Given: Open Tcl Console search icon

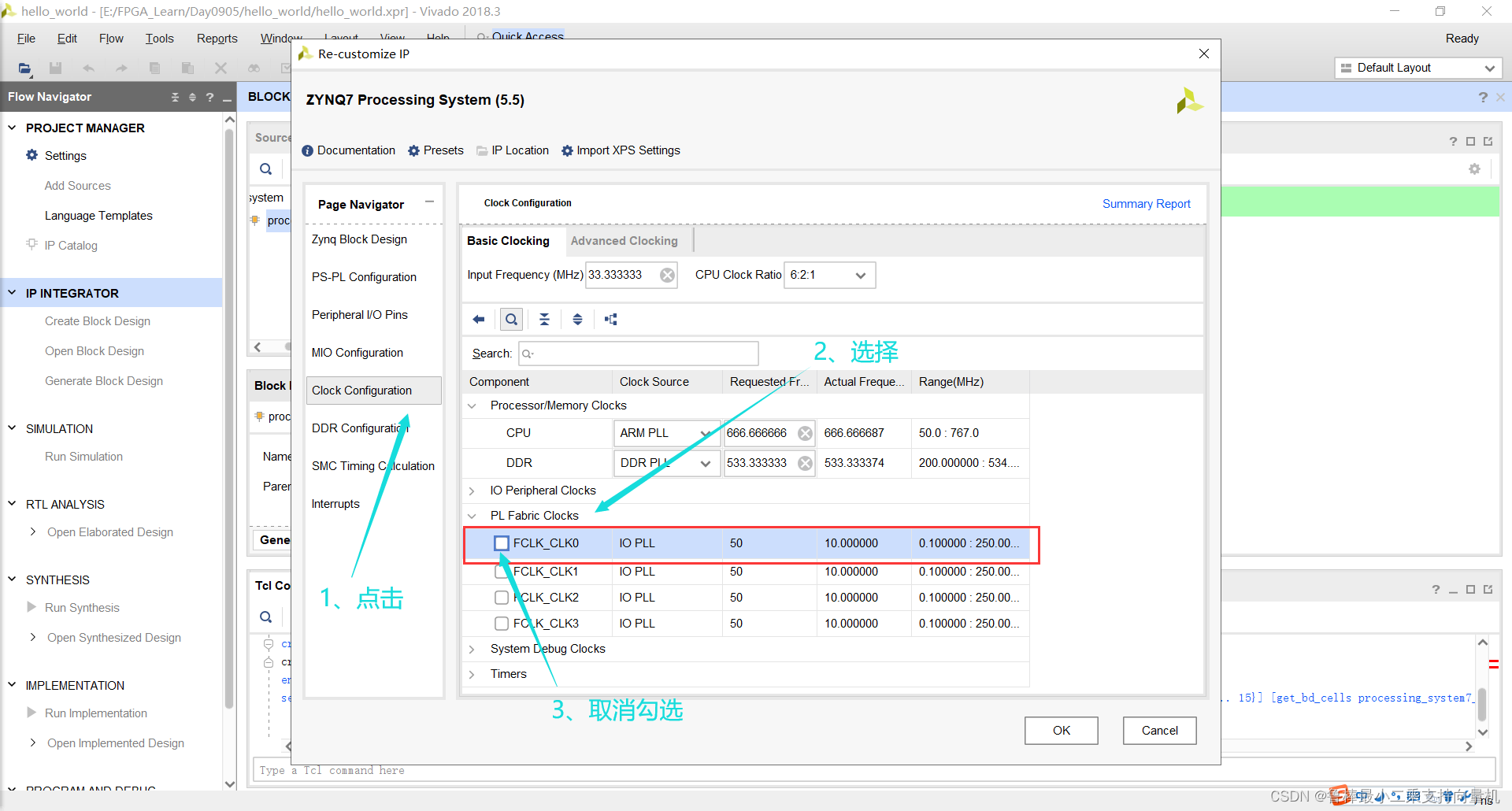Looking at the screenshot, I should tap(266, 617).
